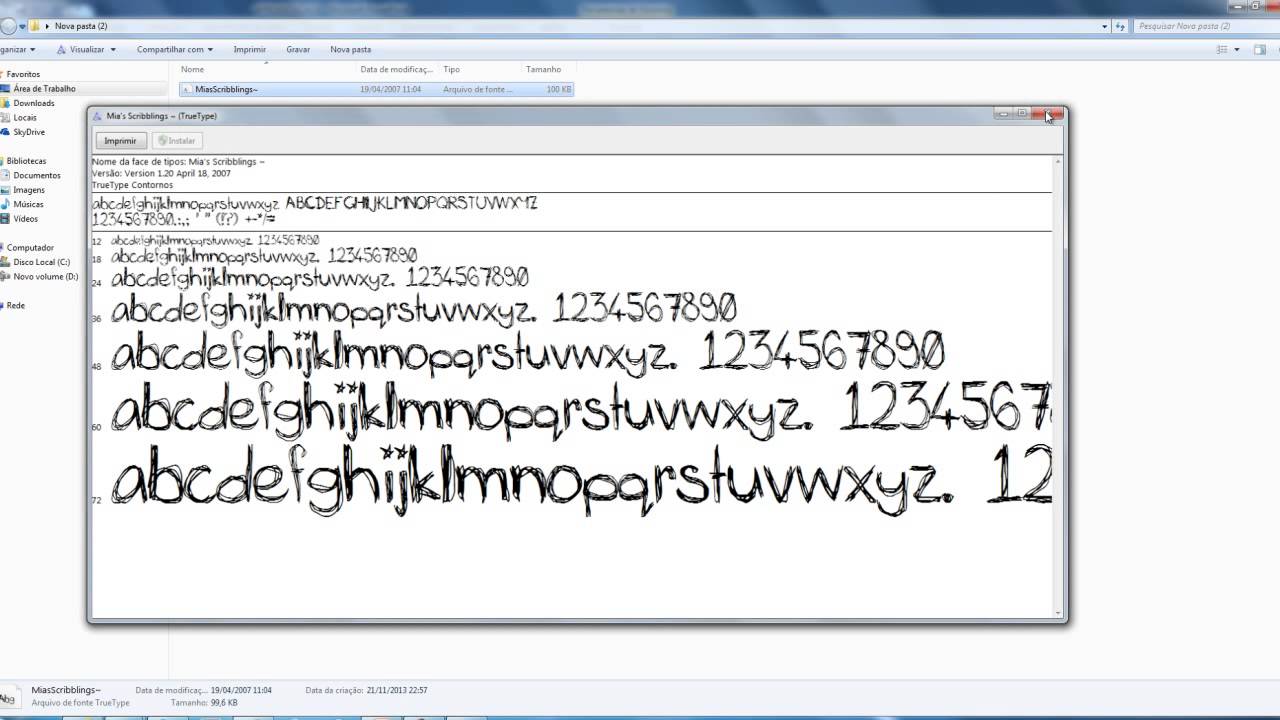The image size is (1280, 720).
Task: Sort by the Data de modificaç… column
Action: click(x=398, y=70)
